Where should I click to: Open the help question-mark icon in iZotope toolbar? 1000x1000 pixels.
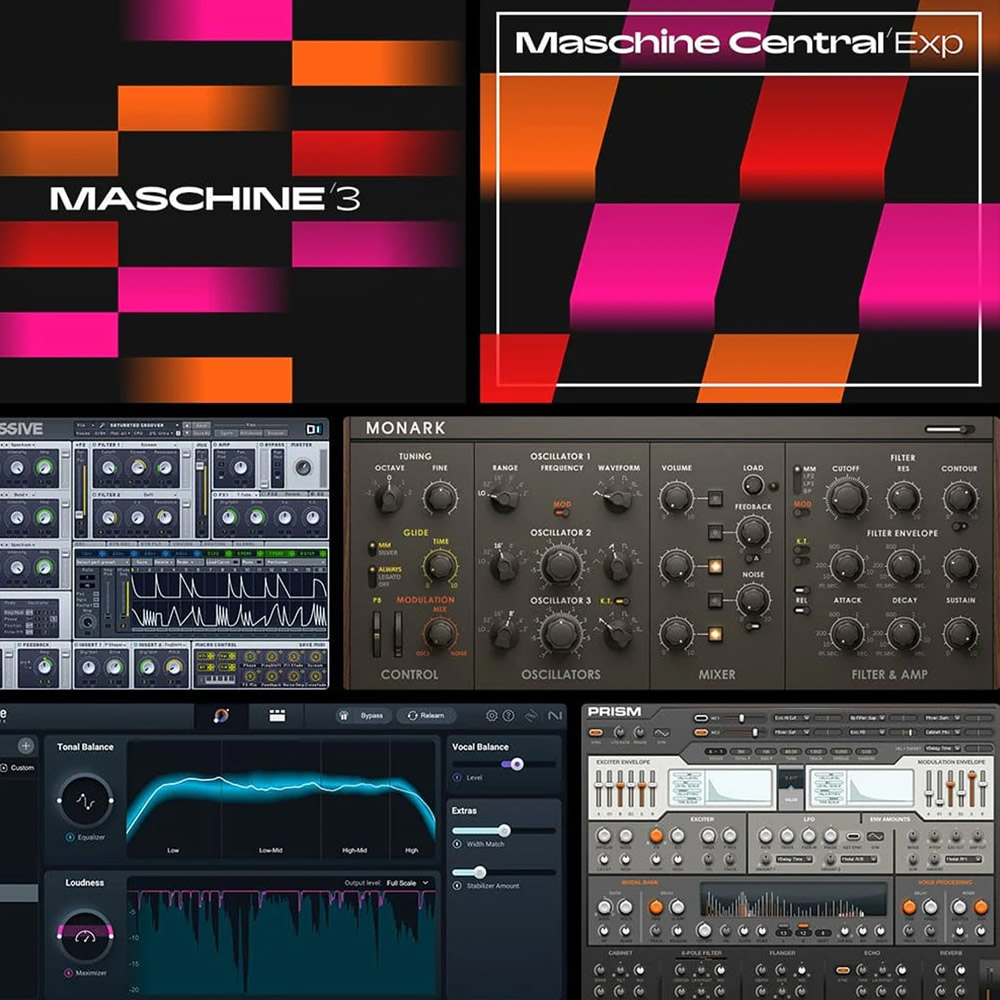point(510,715)
